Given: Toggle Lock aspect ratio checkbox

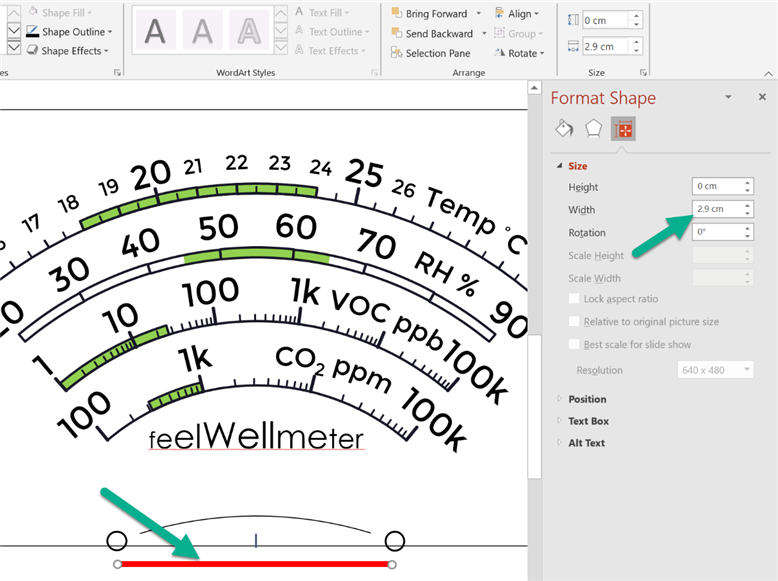Looking at the screenshot, I should (x=574, y=299).
